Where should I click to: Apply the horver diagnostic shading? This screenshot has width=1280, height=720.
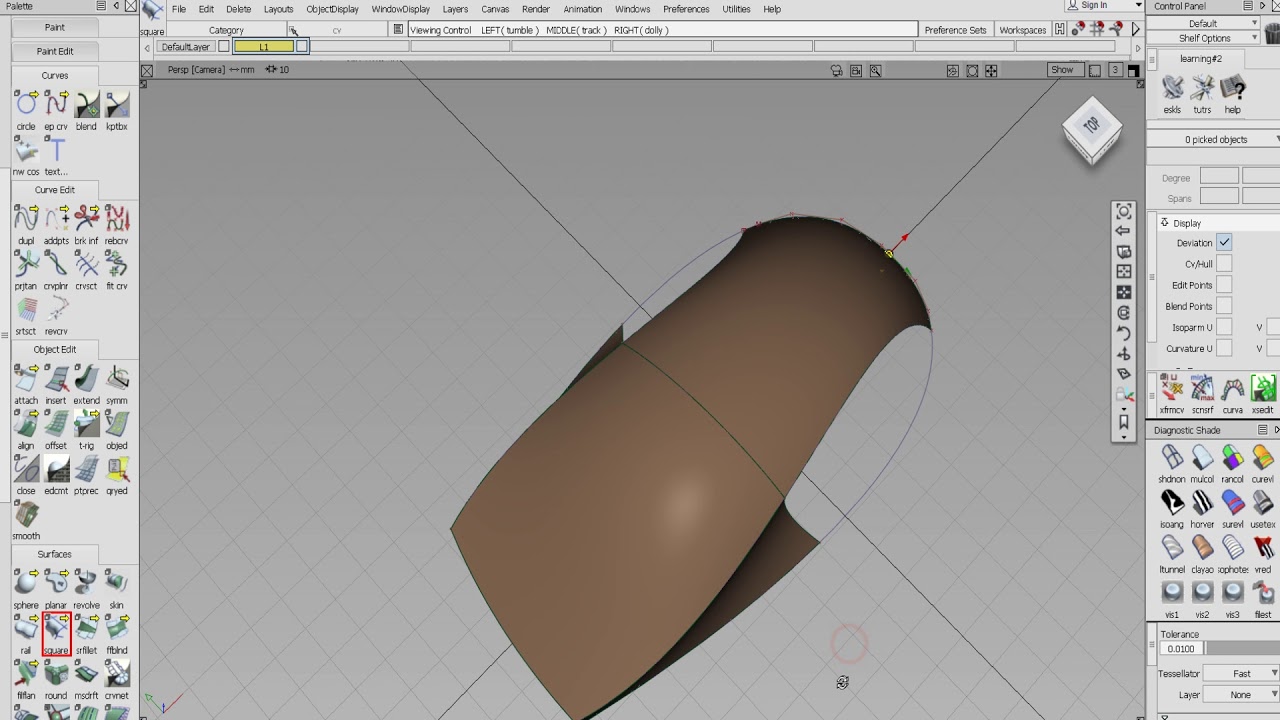point(1202,502)
